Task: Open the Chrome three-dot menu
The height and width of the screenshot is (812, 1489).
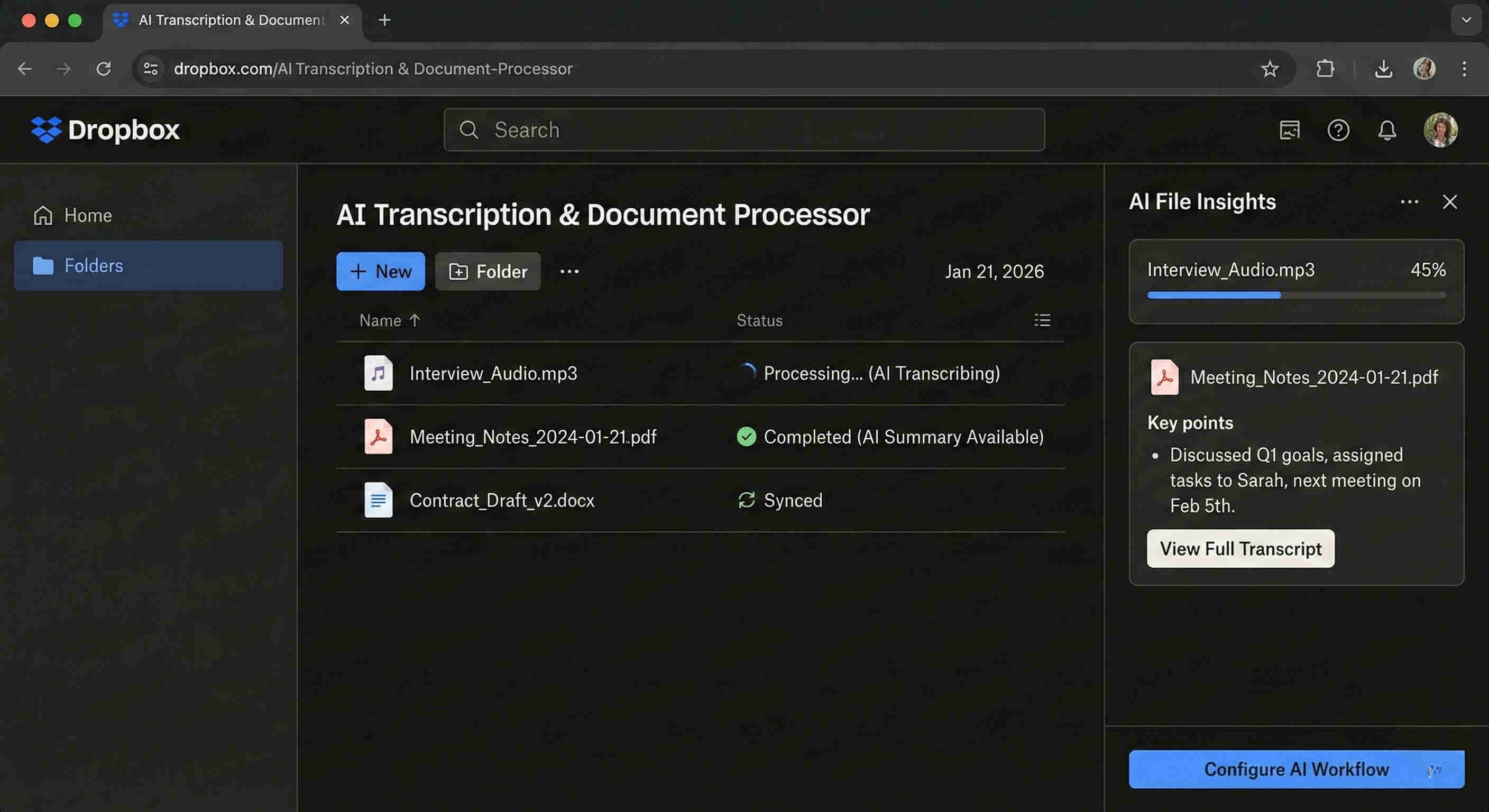Action: coord(1464,69)
